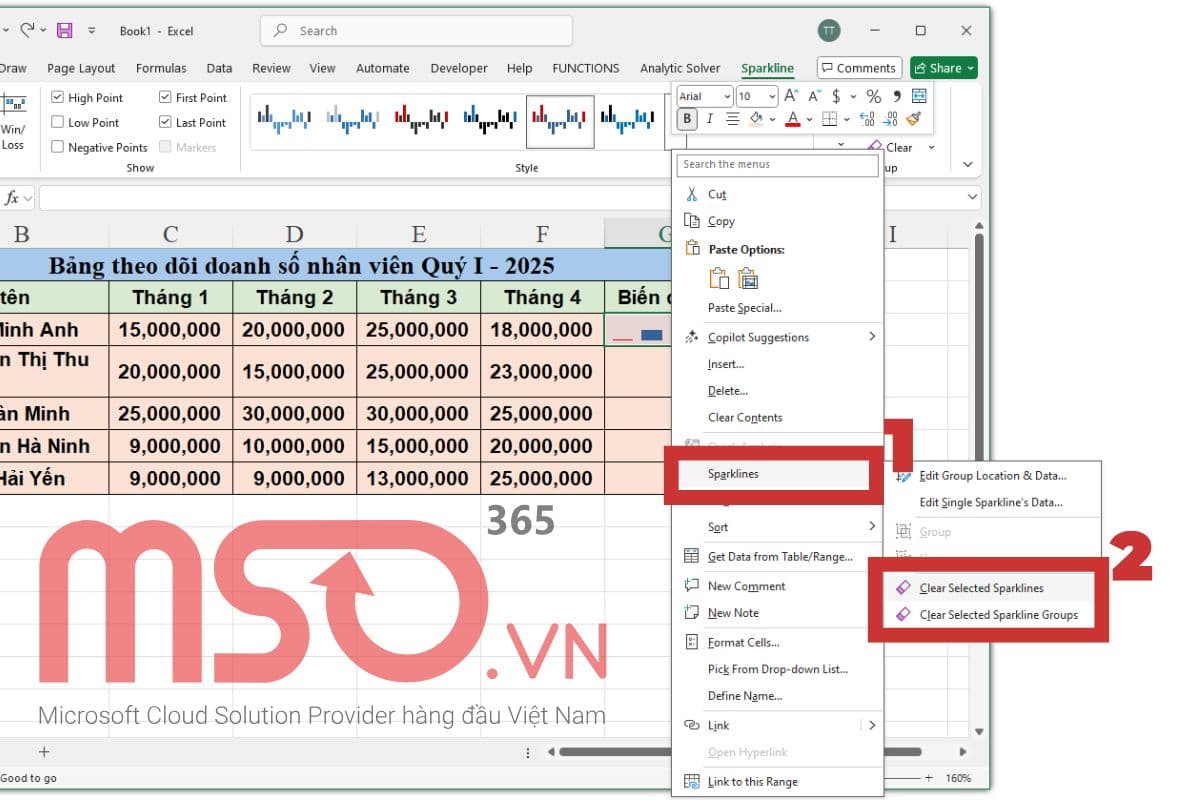
Task: Open the Analytic Solver tab
Action: (x=680, y=68)
